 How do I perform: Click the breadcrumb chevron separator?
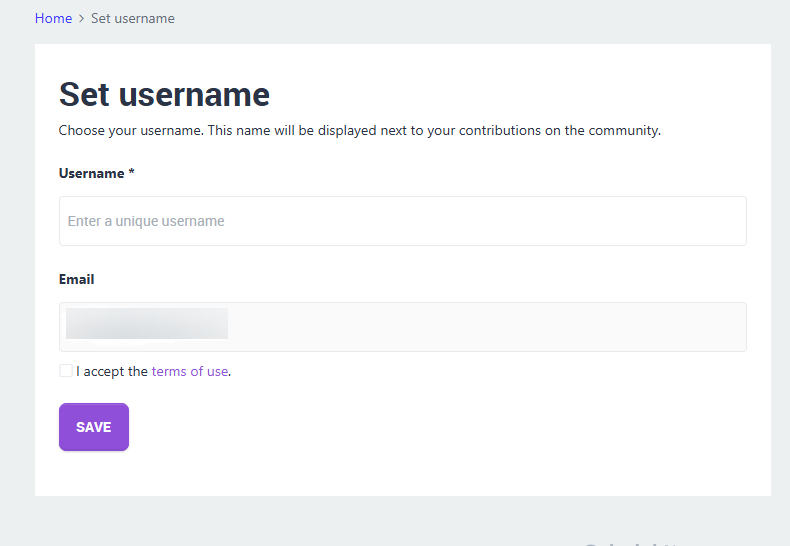(81, 19)
